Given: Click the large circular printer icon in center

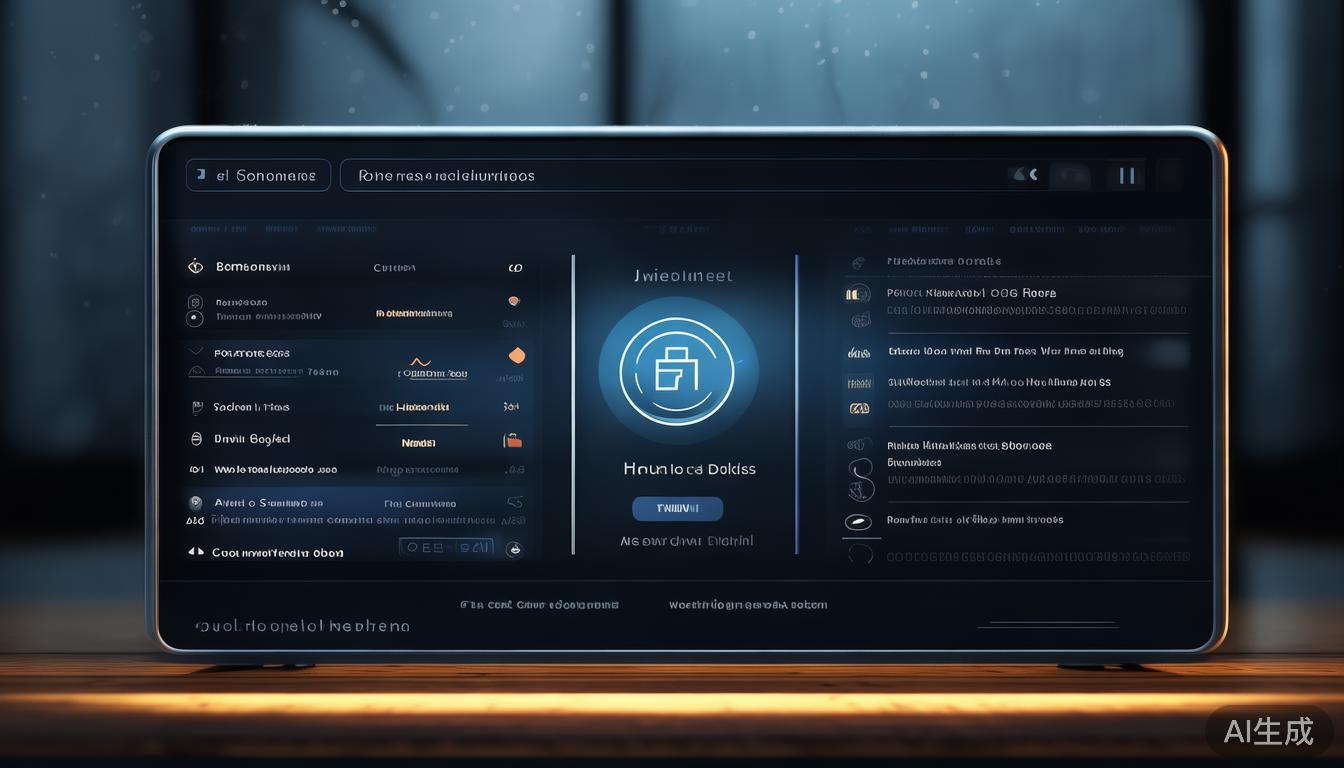Looking at the screenshot, I should pos(677,372).
